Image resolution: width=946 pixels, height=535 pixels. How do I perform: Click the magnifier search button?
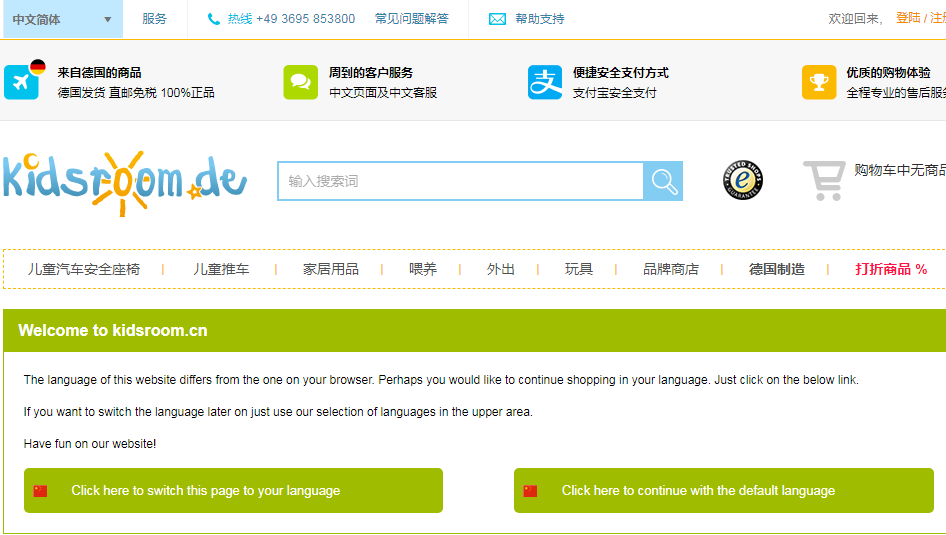[663, 181]
